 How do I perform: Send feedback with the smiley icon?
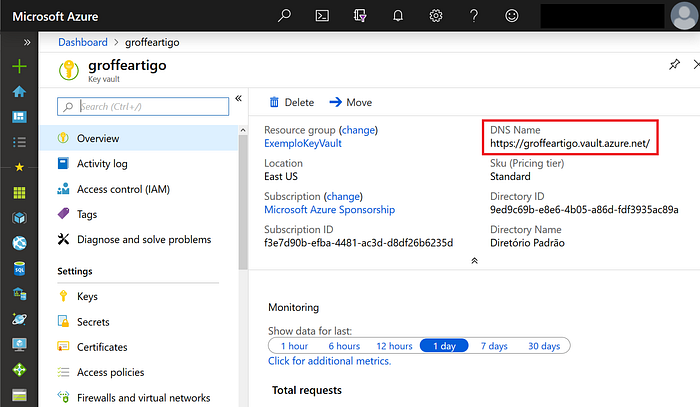point(512,16)
